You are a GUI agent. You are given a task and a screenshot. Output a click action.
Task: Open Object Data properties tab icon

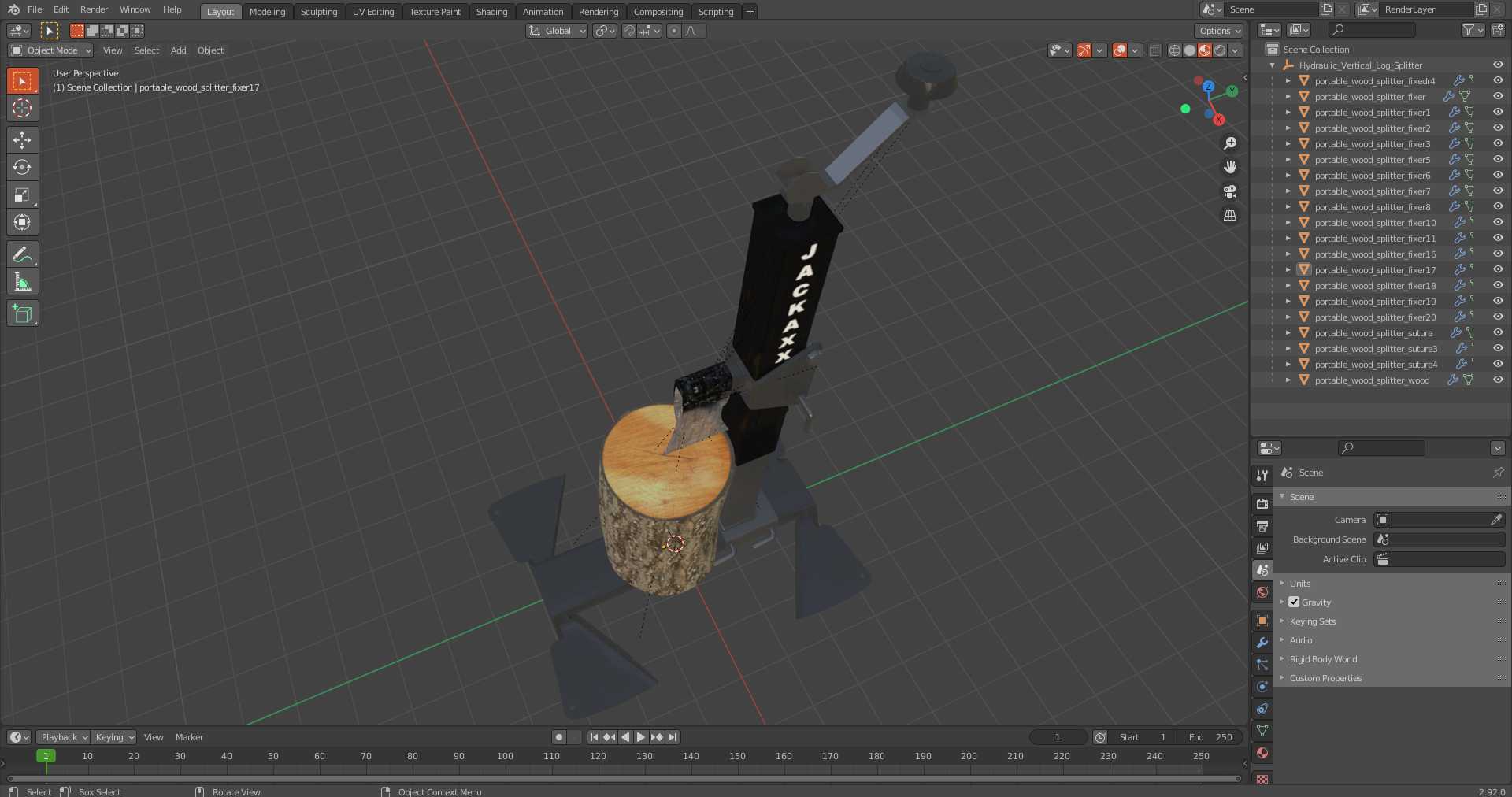(x=1262, y=731)
